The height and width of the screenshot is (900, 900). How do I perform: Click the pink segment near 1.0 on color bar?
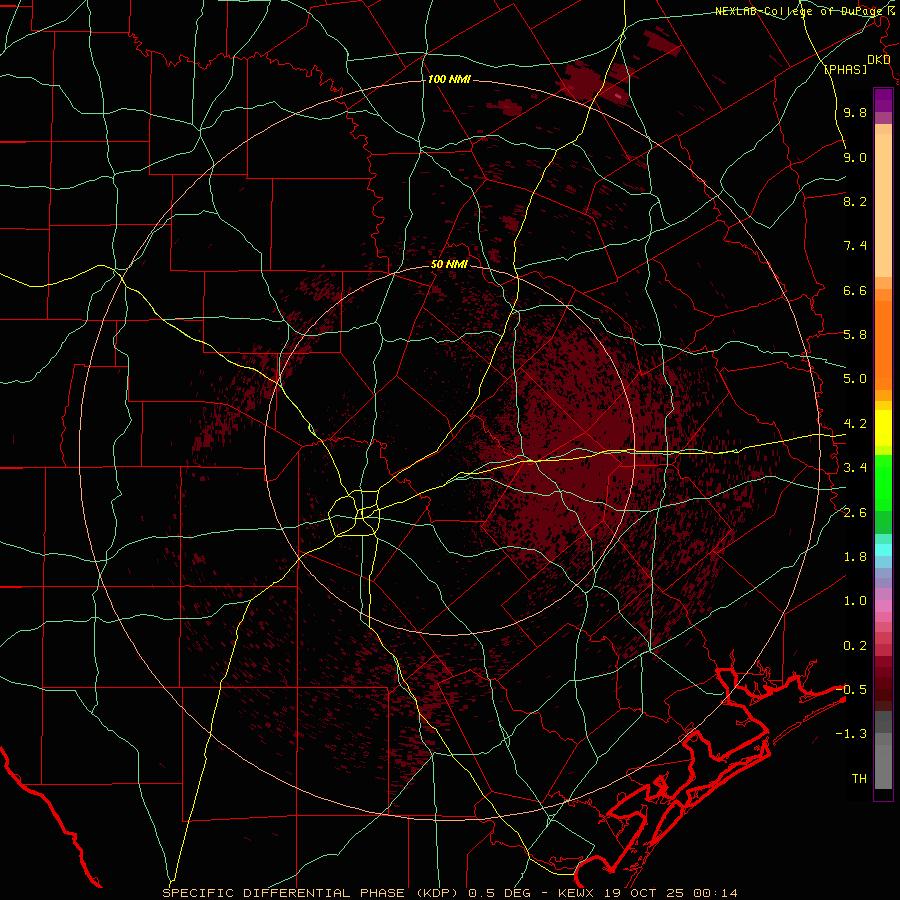pyautogui.click(x=883, y=606)
